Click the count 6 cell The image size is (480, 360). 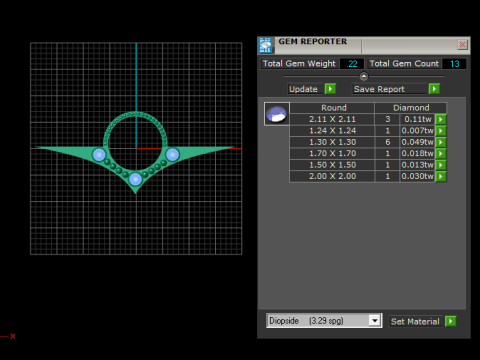(x=387, y=142)
